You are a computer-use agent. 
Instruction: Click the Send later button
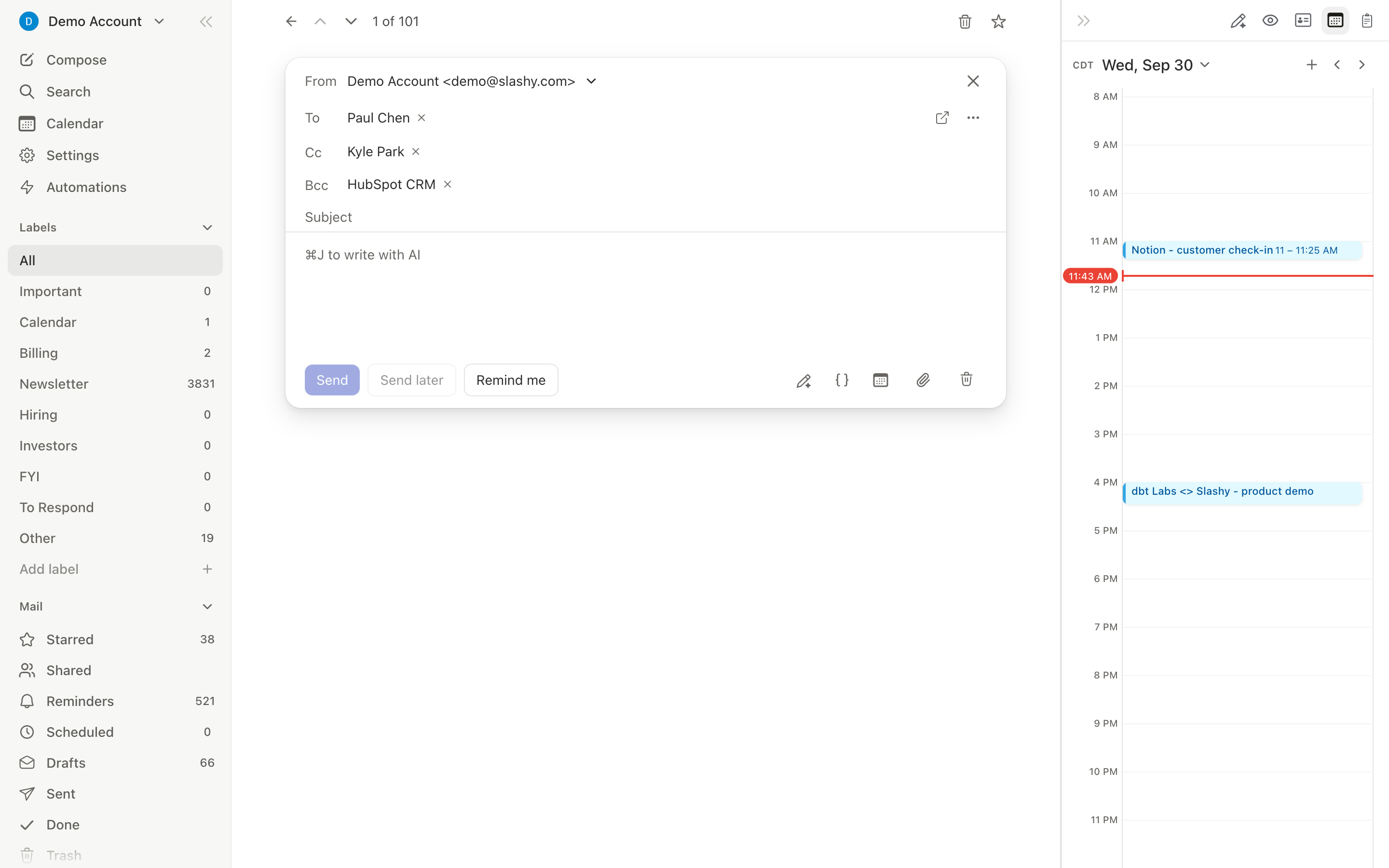411,380
